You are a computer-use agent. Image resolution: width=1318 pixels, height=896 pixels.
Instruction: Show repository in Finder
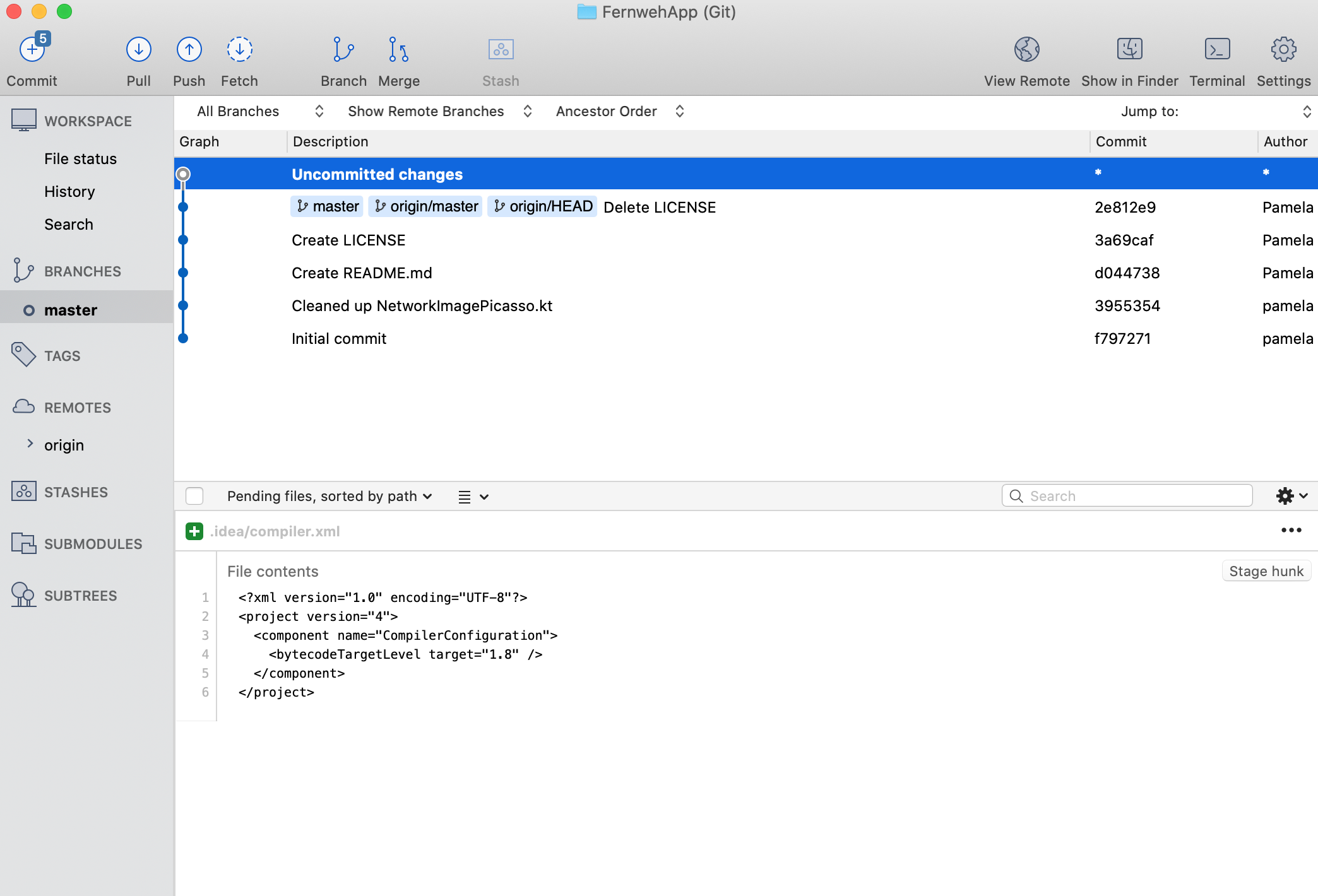(x=1130, y=49)
